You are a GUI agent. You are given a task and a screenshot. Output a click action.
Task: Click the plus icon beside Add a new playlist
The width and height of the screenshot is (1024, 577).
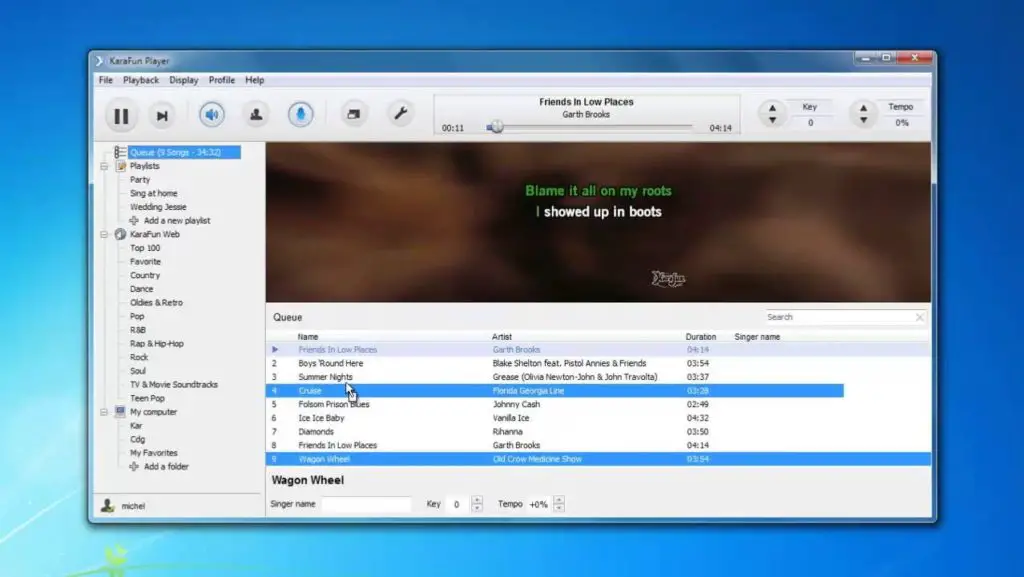[x=134, y=221]
